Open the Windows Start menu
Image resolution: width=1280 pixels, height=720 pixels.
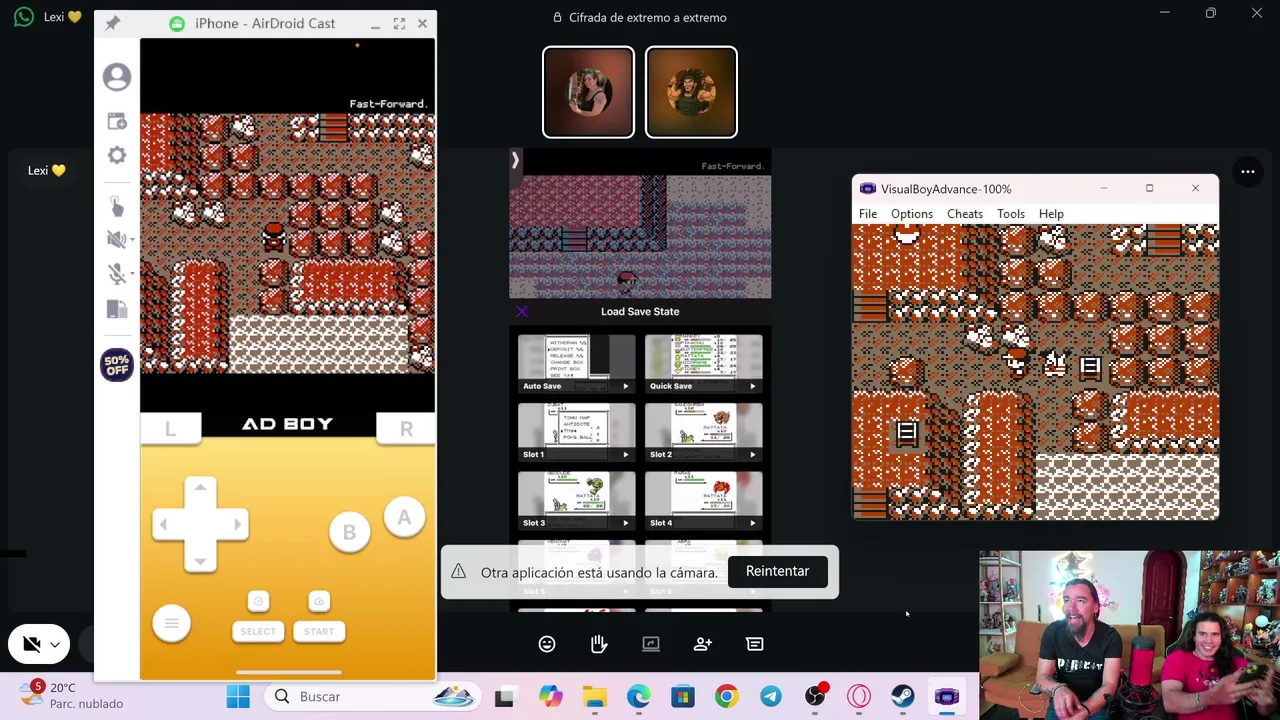(x=238, y=696)
